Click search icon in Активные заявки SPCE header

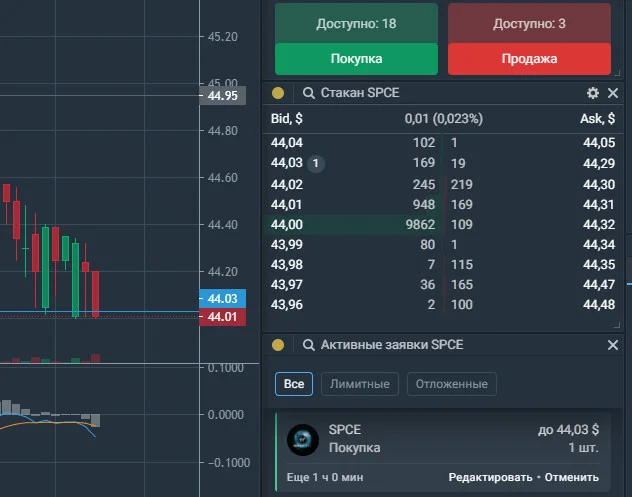coord(308,345)
